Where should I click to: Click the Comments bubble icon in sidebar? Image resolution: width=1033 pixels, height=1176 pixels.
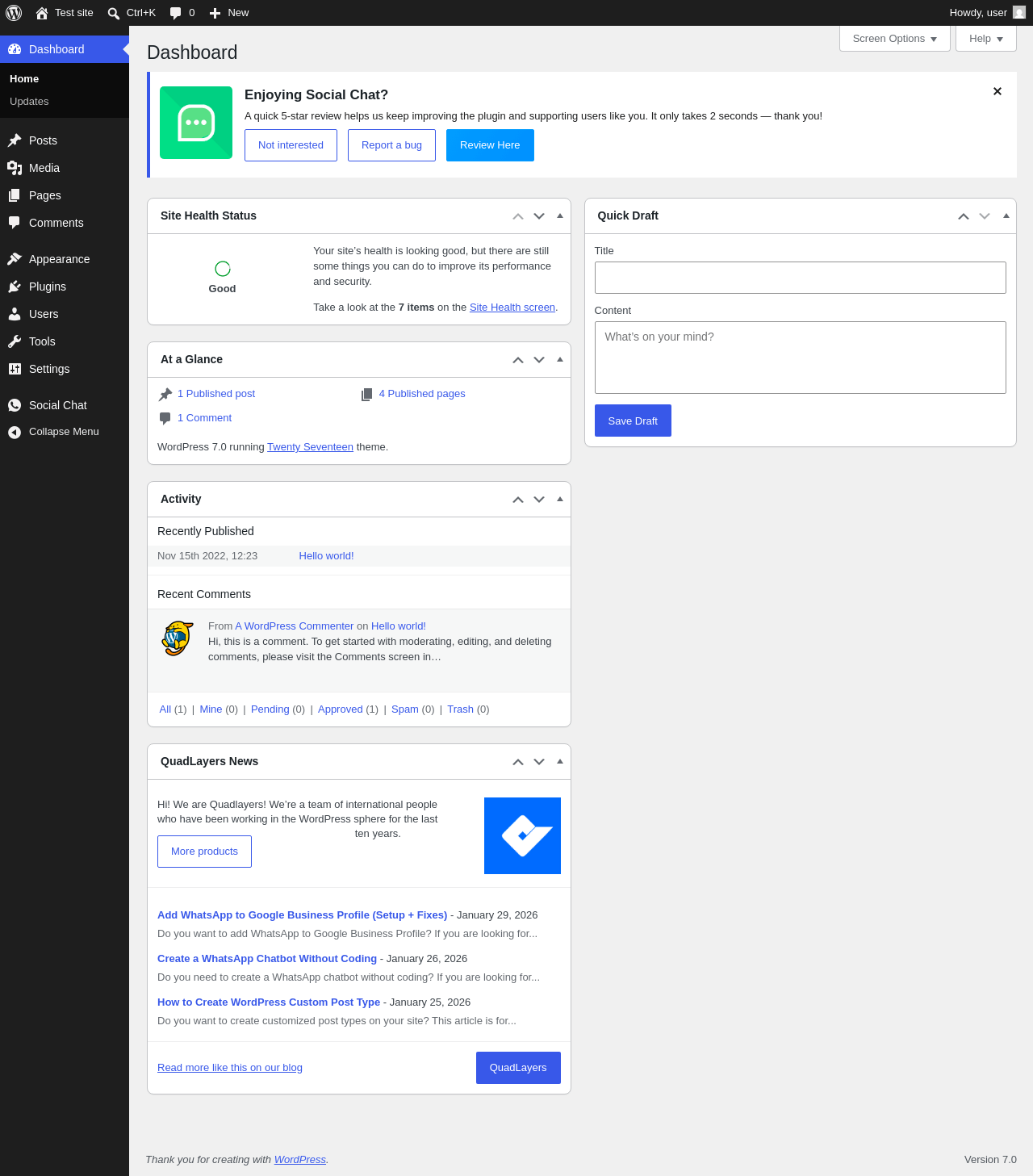point(15,223)
